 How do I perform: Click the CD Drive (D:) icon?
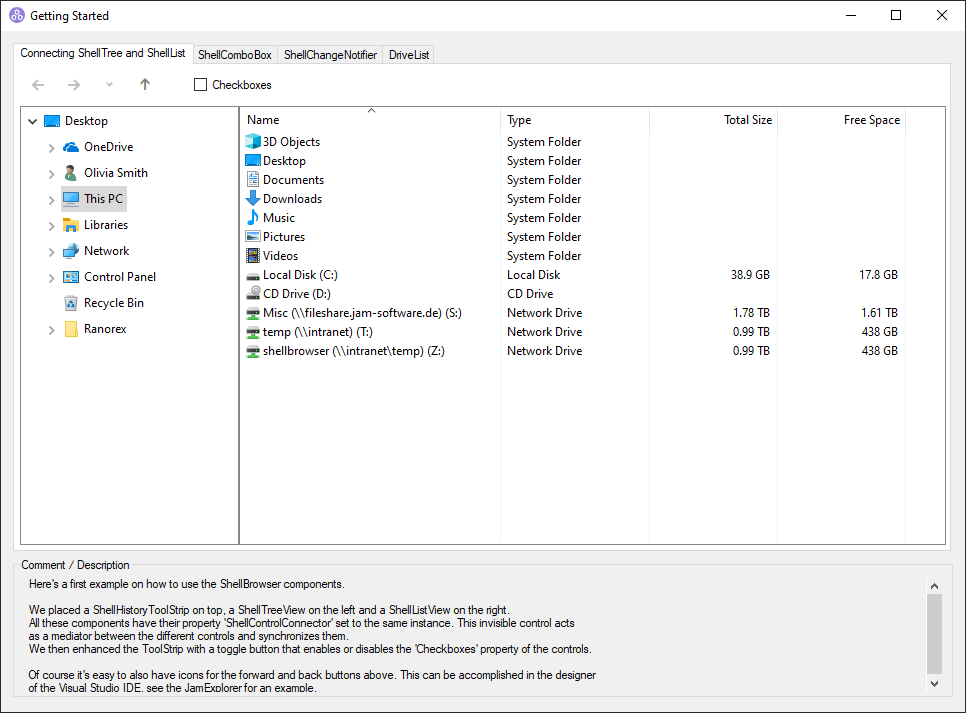pyautogui.click(x=253, y=294)
